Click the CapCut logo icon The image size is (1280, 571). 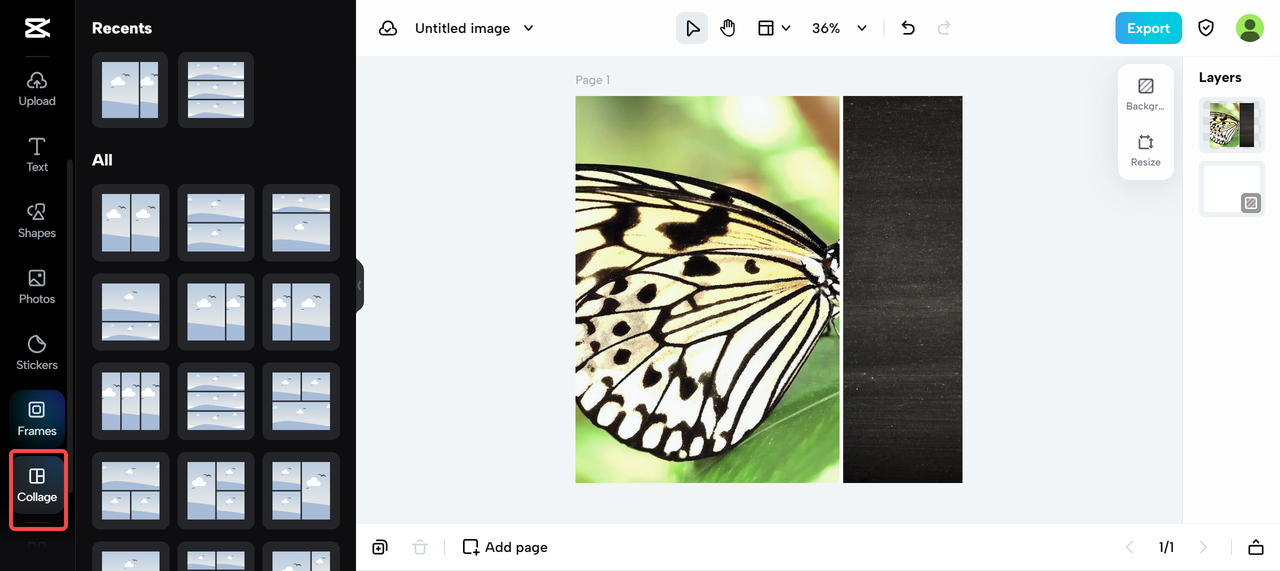click(x=37, y=28)
